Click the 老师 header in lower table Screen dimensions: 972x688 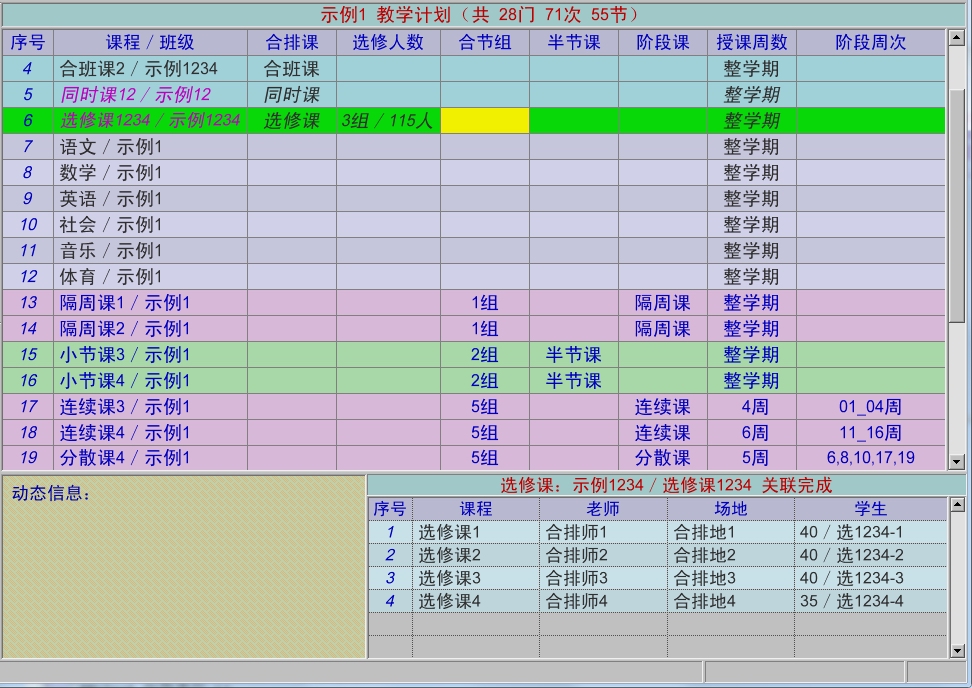(603, 509)
